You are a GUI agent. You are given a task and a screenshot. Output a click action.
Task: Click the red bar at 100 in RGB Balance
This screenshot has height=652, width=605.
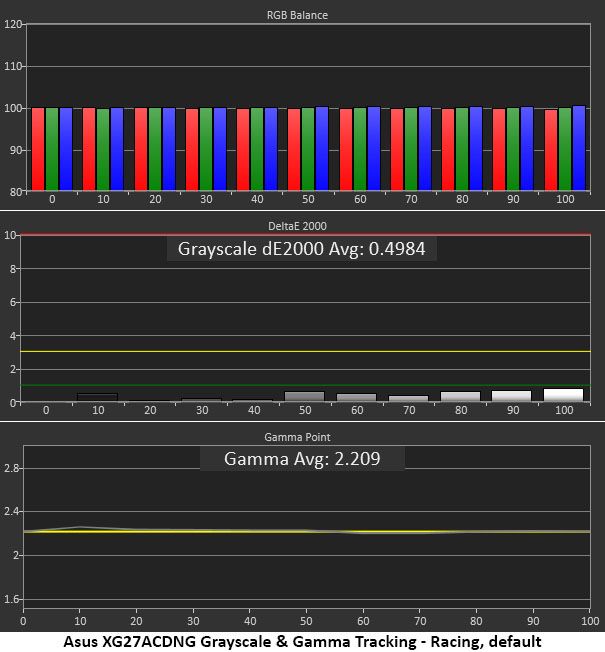pos(551,150)
